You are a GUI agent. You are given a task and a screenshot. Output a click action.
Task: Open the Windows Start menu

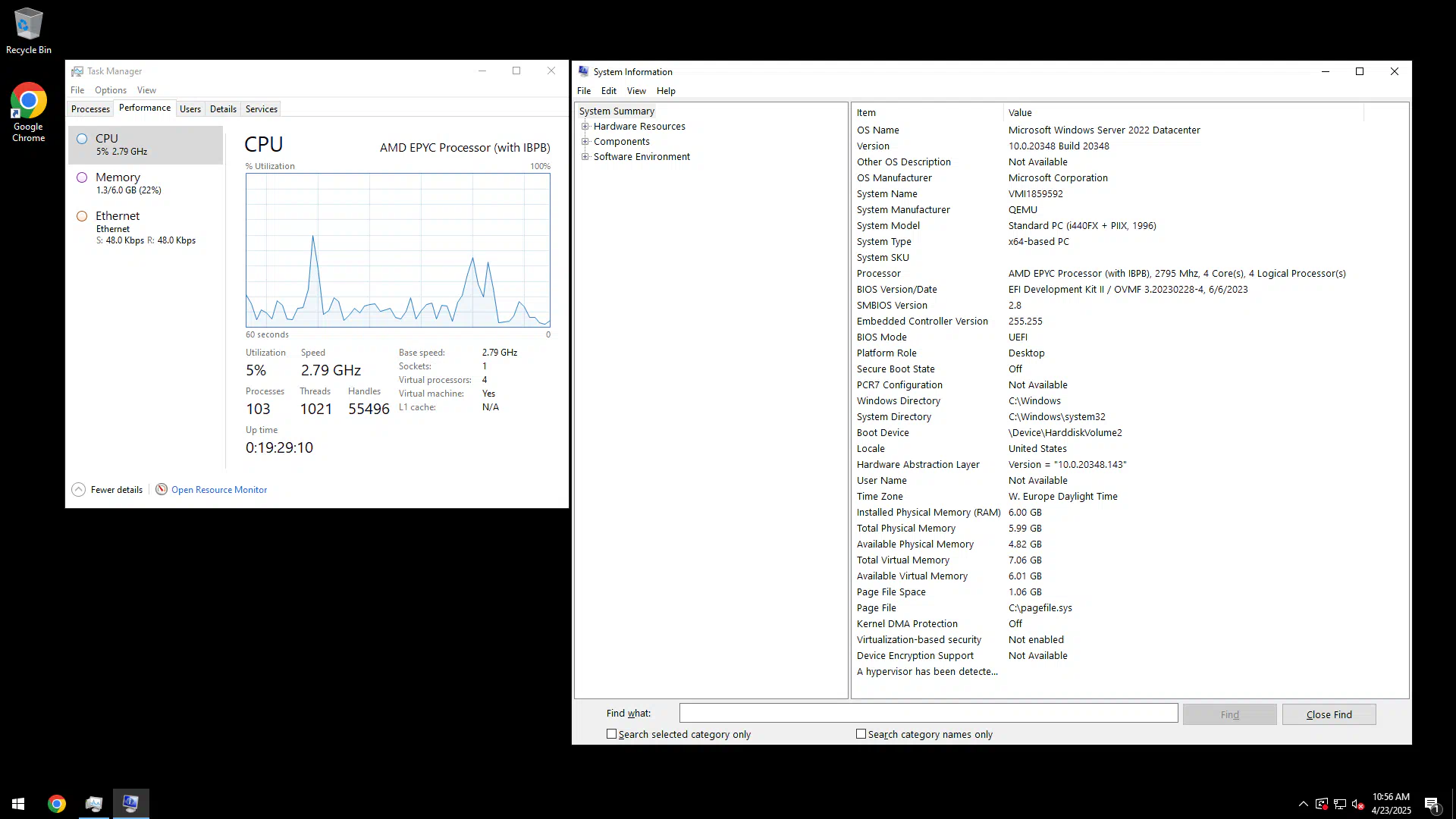(18, 804)
